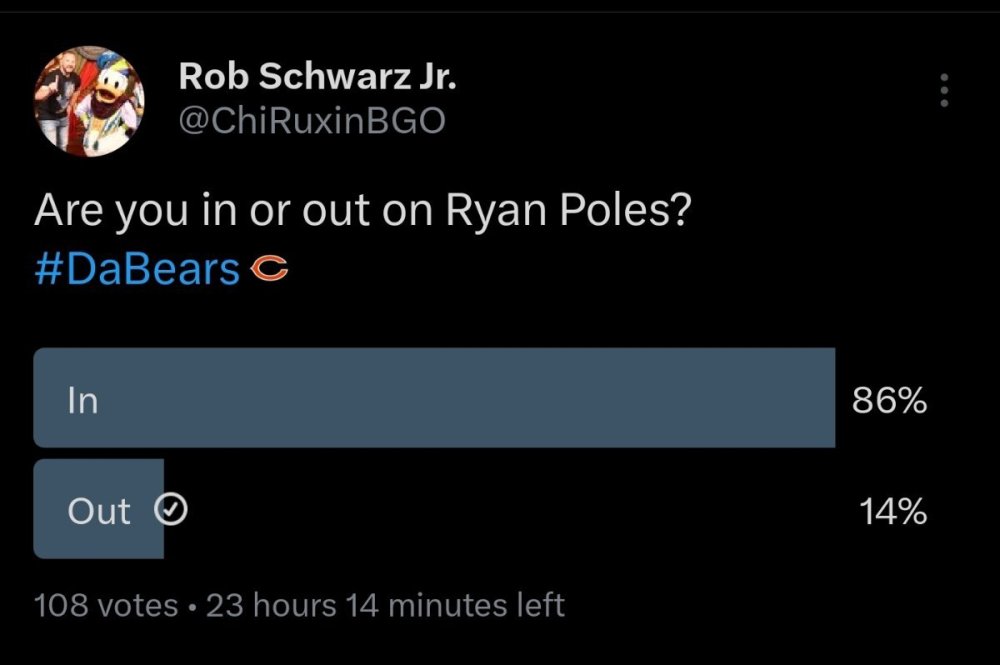Click the 86% poll result percentage
Screen dimensions: 1000x665
pyautogui.click(x=889, y=401)
